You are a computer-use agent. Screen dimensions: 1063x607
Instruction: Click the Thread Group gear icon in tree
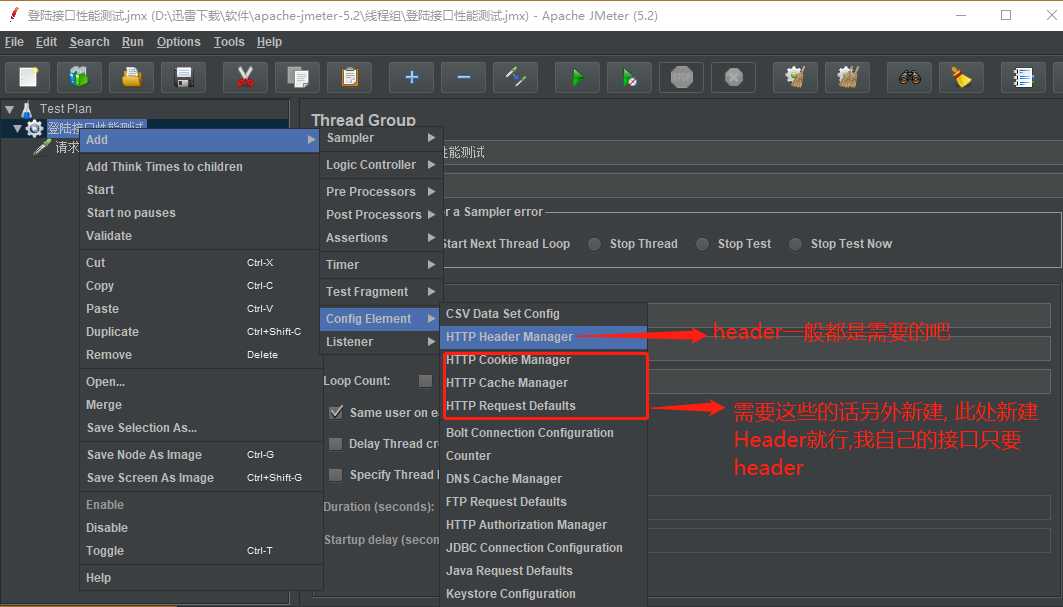pyautogui.click(x=34, y=128)
